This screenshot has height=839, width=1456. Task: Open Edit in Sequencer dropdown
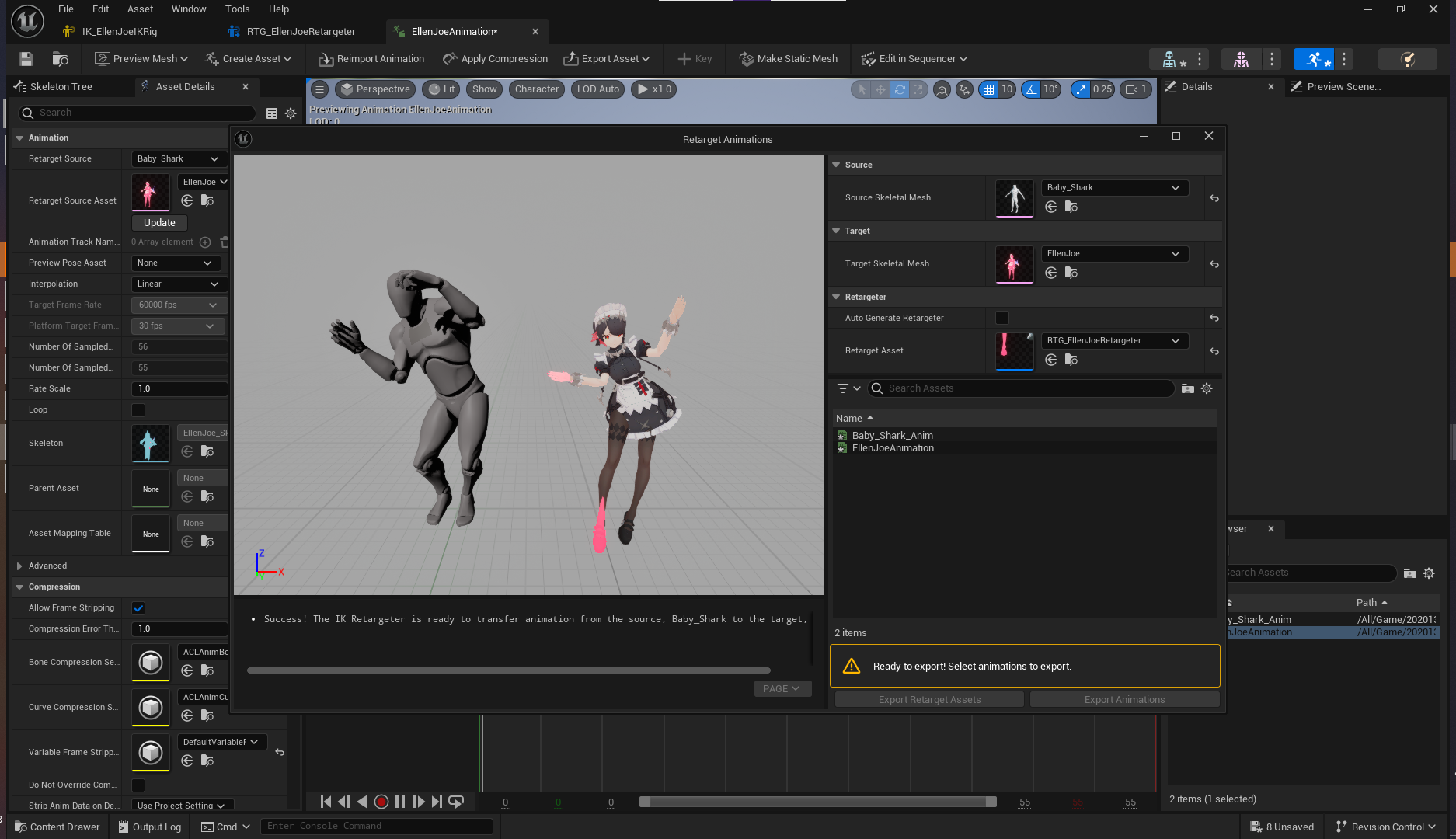[914, 59]
